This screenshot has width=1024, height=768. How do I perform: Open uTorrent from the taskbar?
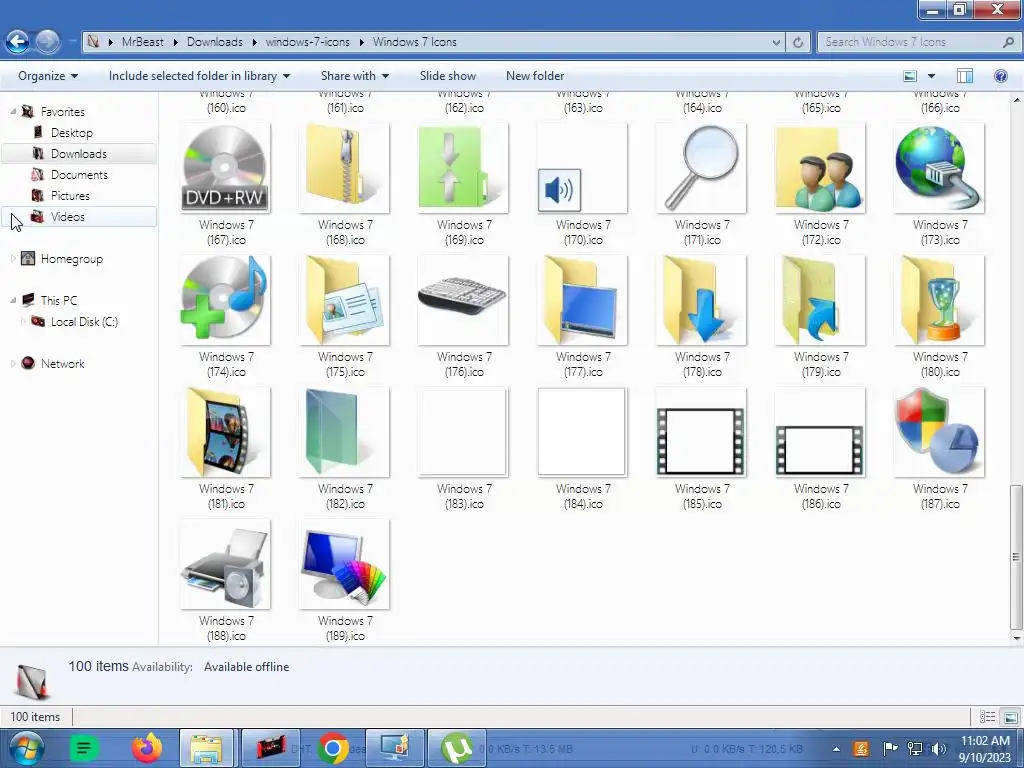[x=456, y=748]
